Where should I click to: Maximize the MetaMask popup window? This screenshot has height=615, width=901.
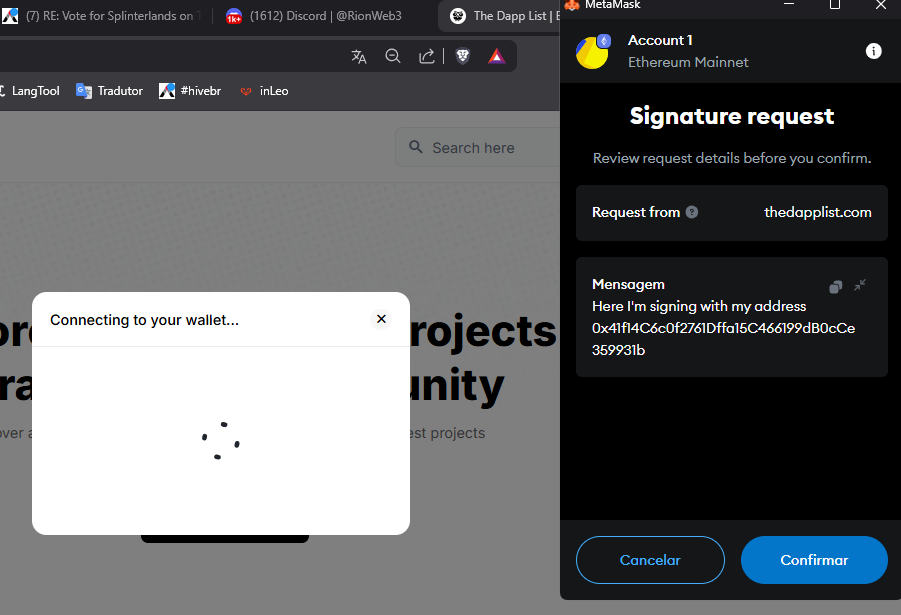click(835, 5)
